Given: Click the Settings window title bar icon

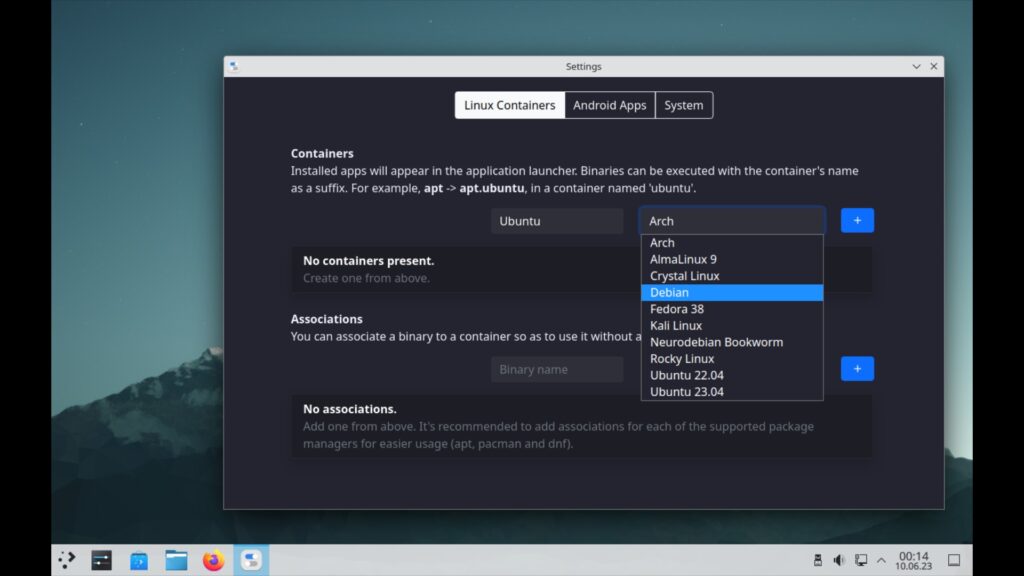Looking at the screenshot, I should [234, 66].
